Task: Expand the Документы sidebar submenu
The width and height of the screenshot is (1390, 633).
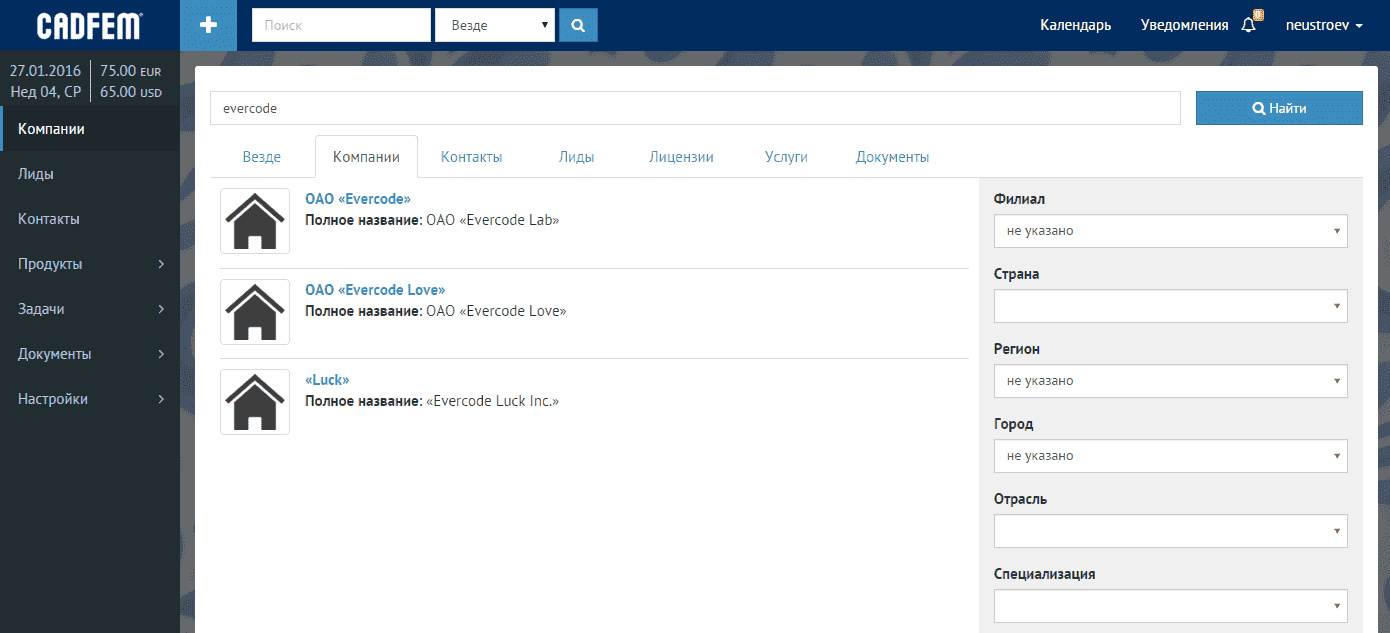Action: coord(90,354)
